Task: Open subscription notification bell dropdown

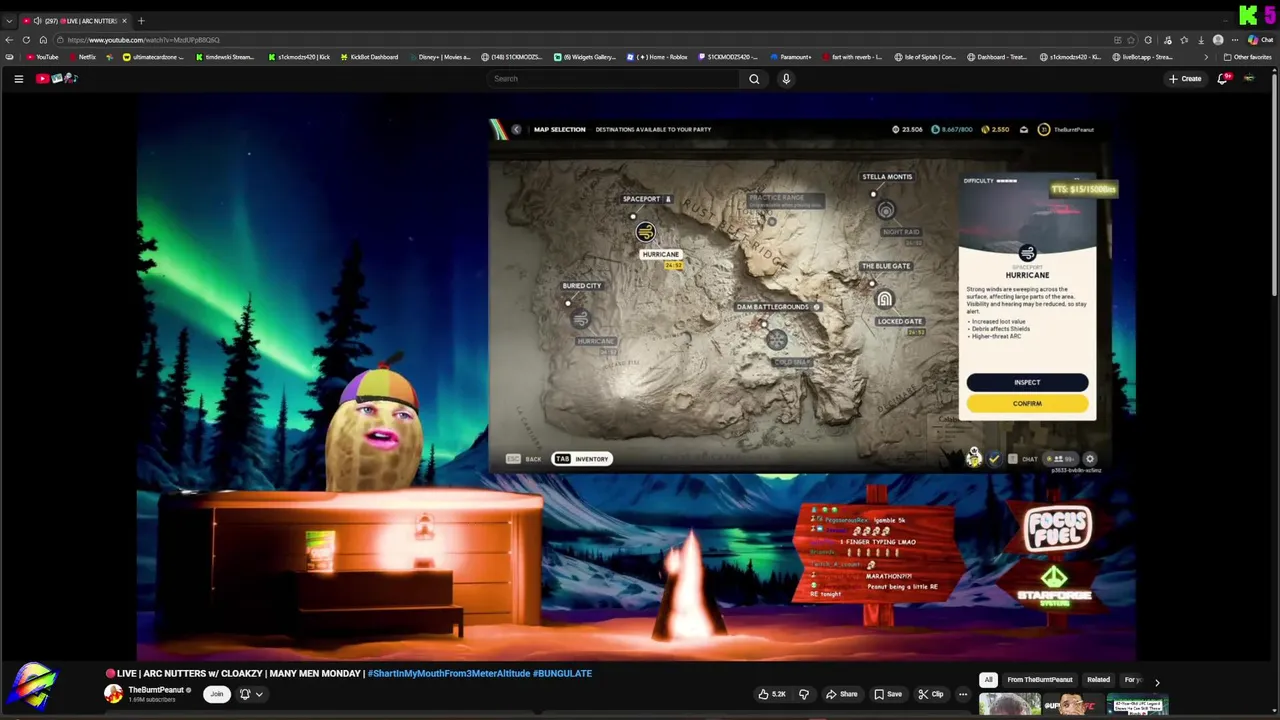Action: coord(250,694)
